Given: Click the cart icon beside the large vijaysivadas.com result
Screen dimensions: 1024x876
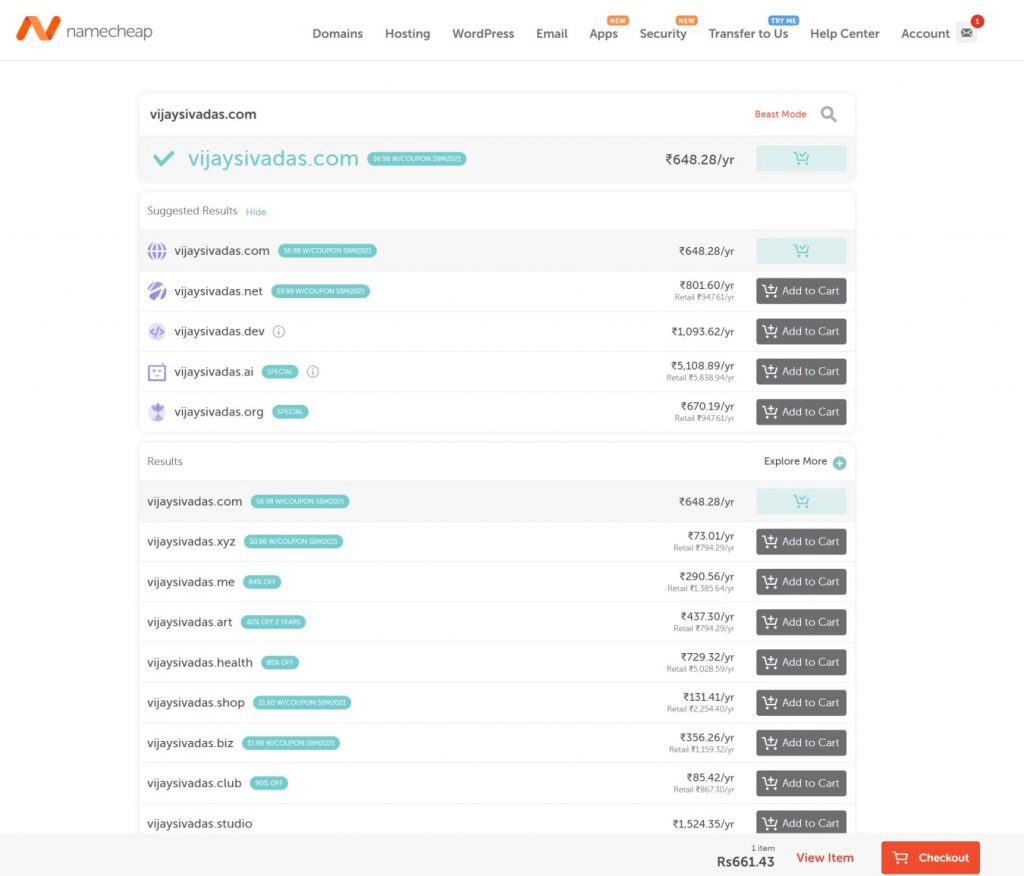Looking at the screenshot, I should click(x=801, y=159).
